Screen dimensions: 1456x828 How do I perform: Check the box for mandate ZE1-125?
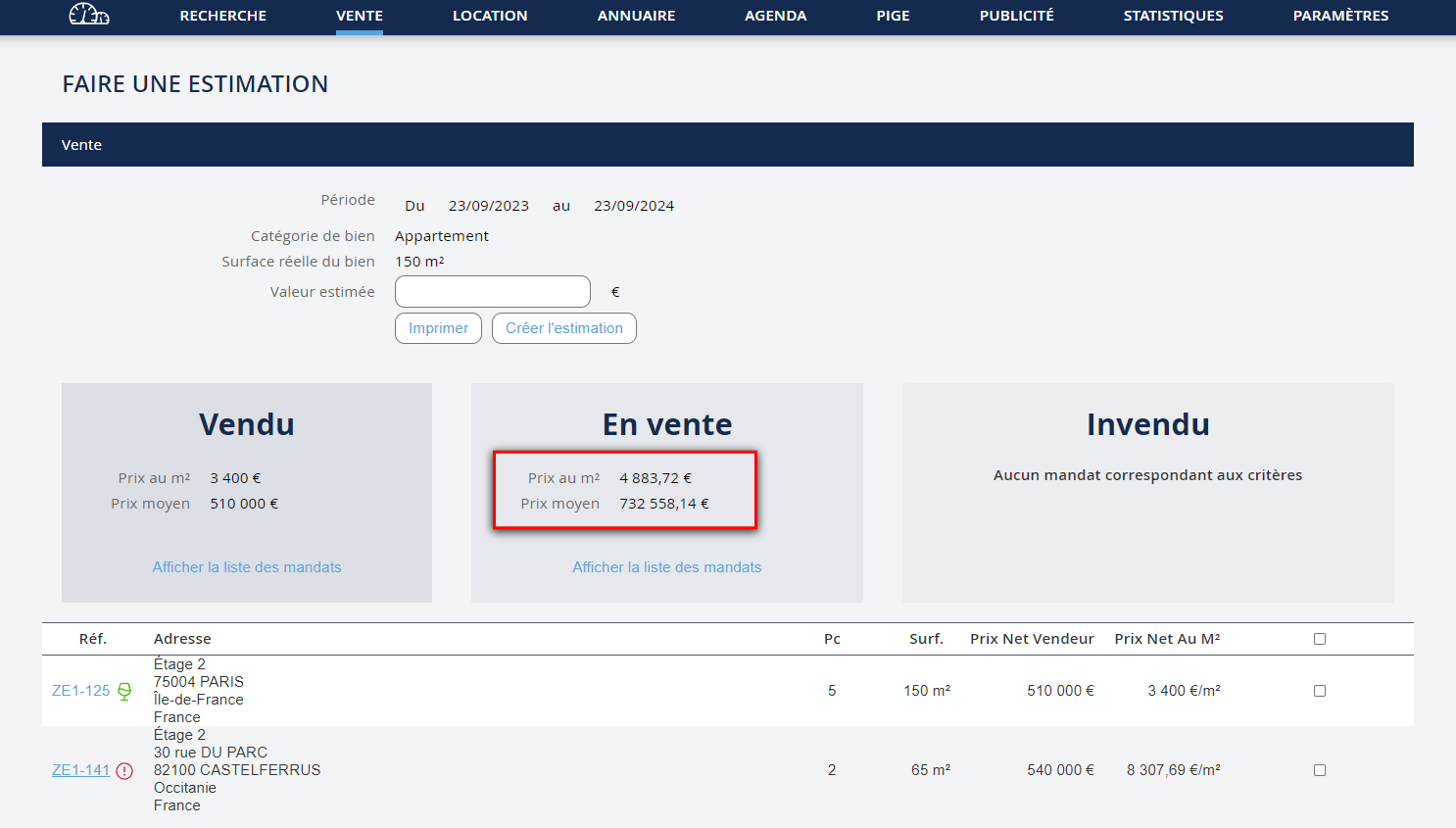(x=1320, y=691)
